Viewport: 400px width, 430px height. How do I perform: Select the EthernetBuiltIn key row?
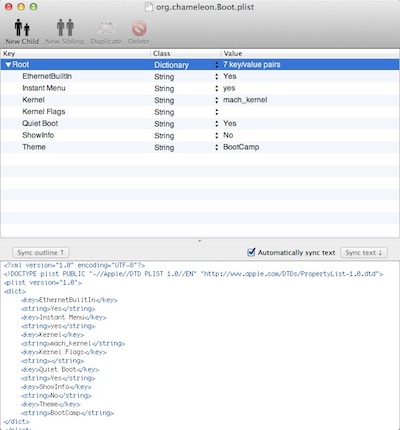[200, 76]
